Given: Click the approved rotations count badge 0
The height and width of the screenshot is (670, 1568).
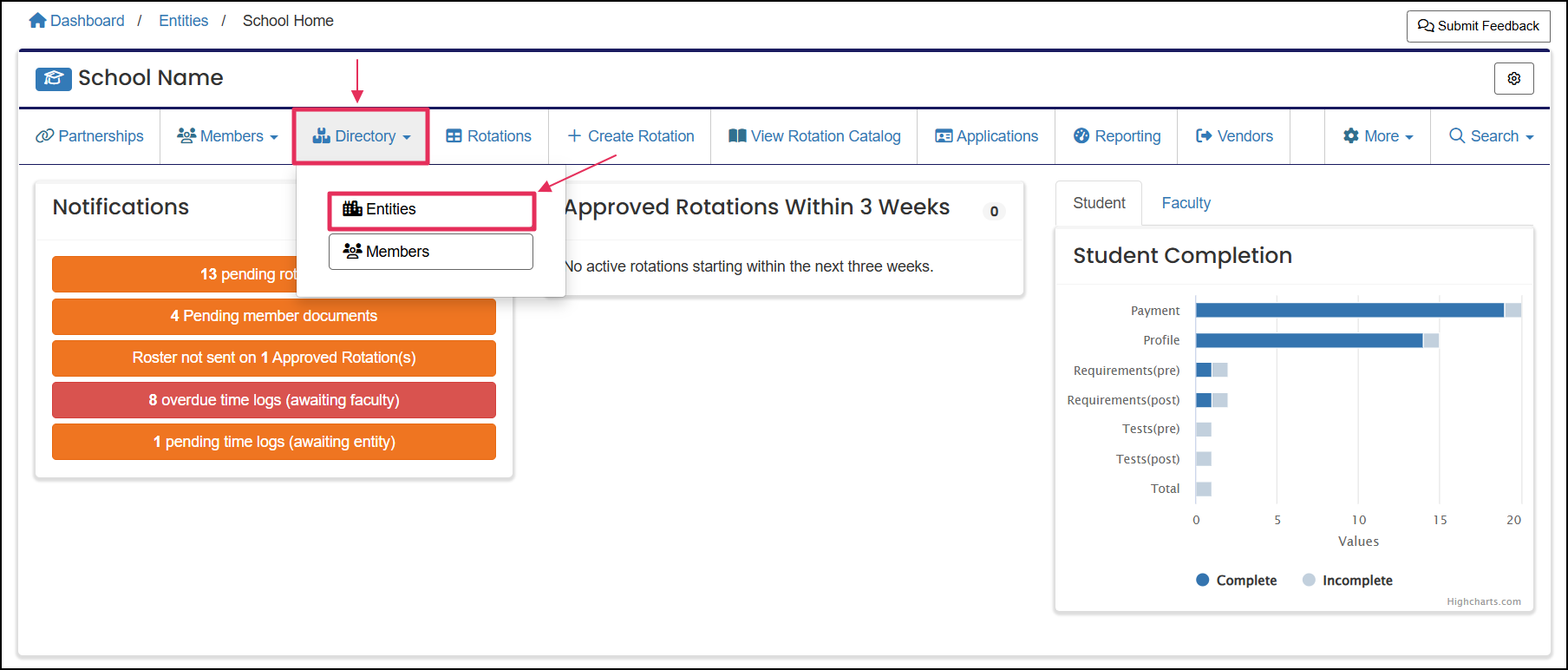Looking at the screenshot, I should (994, 211).
